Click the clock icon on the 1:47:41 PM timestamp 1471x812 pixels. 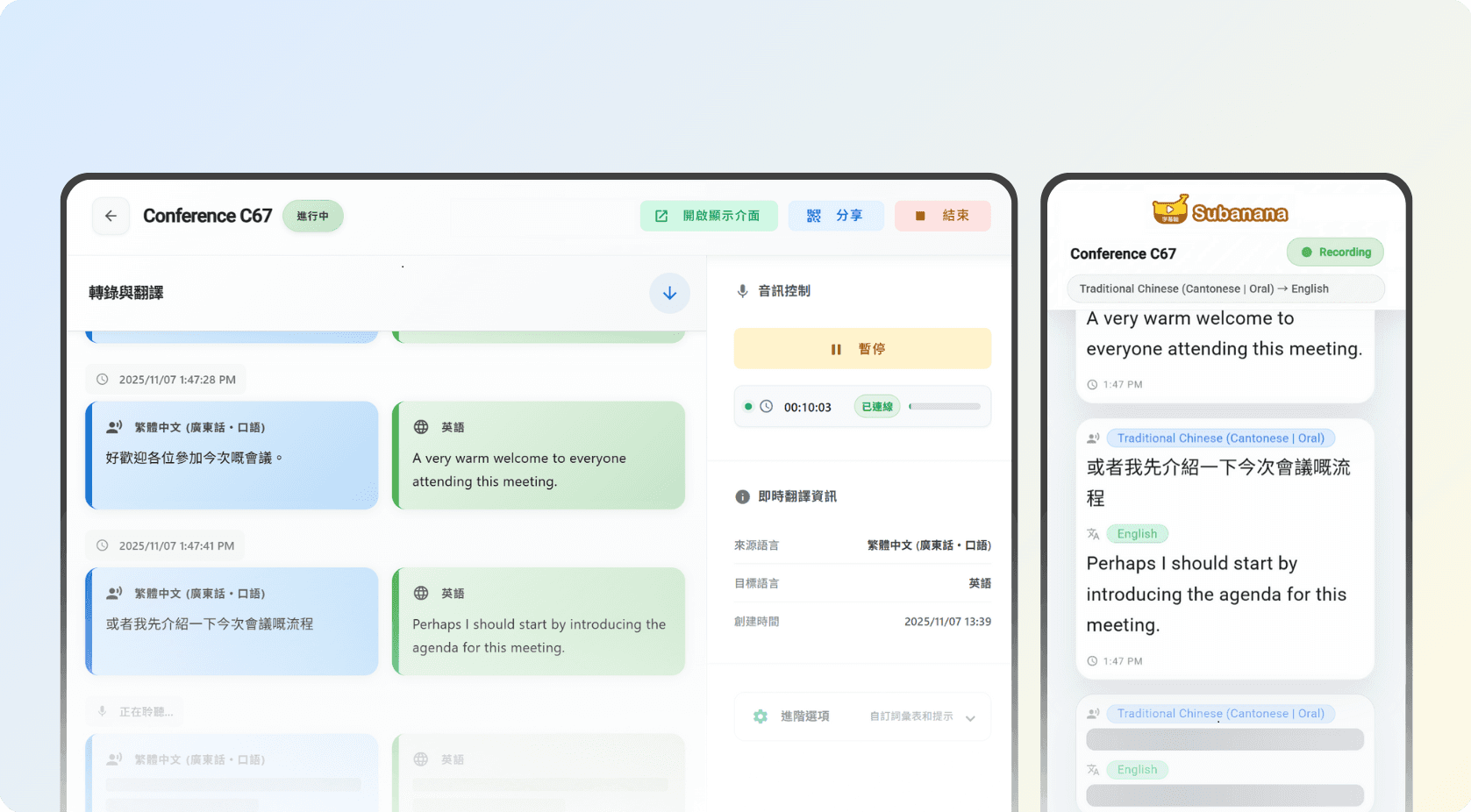(103, 545)
